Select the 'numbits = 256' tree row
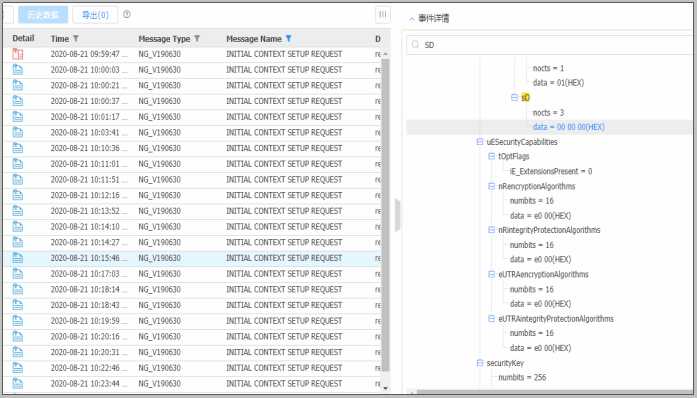This screenshot has width=697, height=398. [x=522, y=377]
